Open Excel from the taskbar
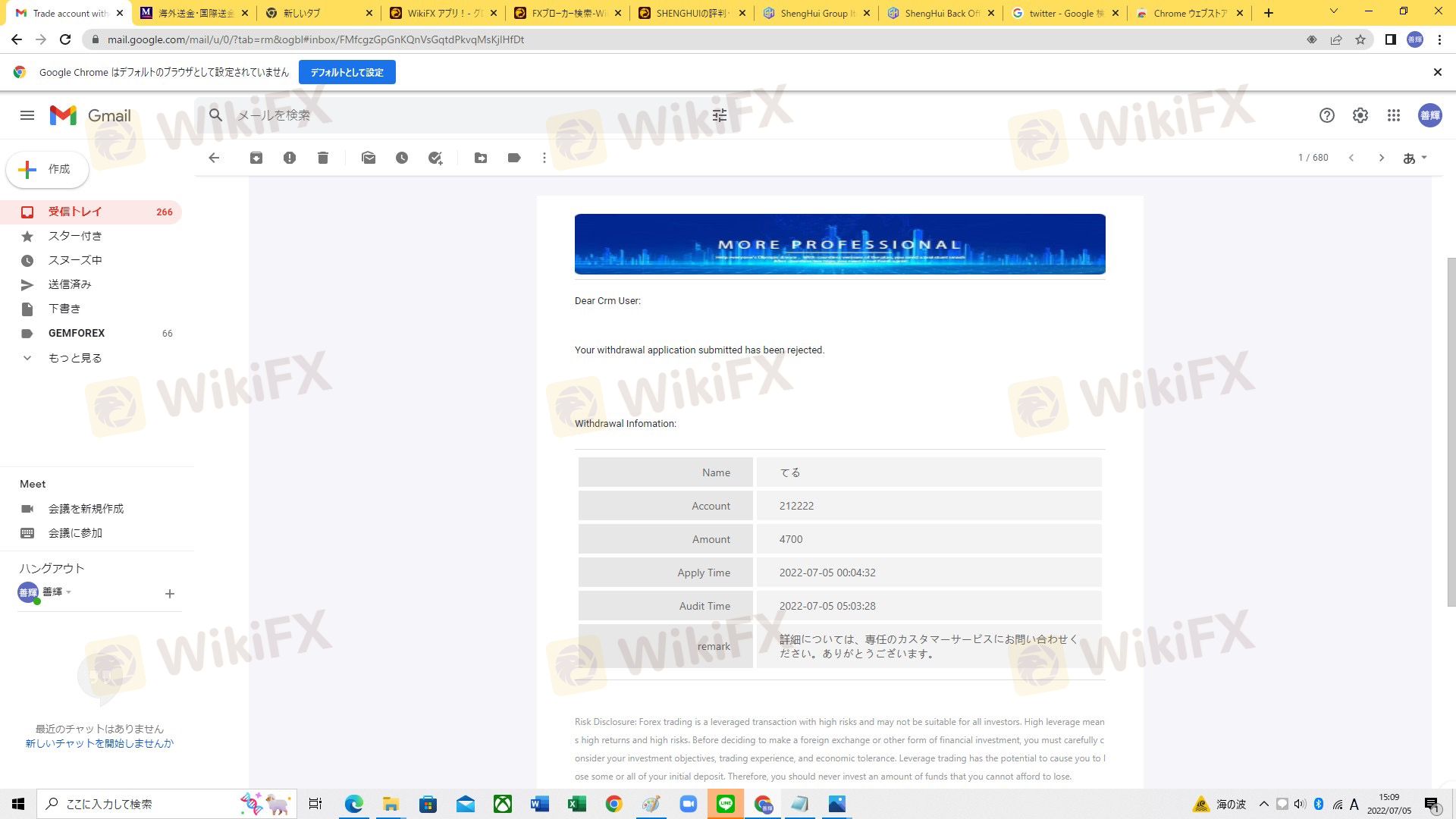Image resolution: width=1456 pixels, height=819 pixels. (577, 804)
